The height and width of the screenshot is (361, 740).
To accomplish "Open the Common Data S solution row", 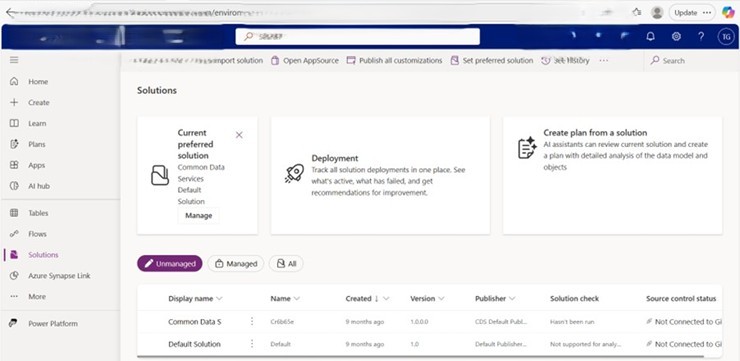I will [x=195, y=322].
